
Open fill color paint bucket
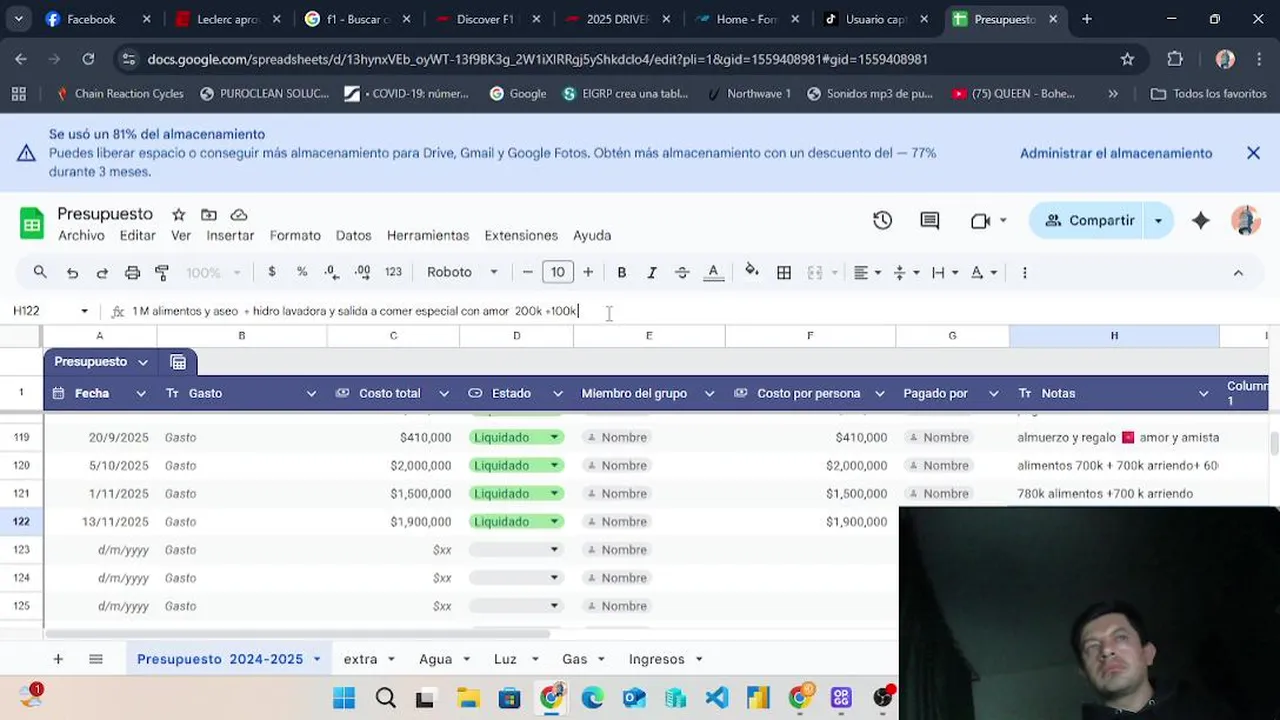(752, 272)
